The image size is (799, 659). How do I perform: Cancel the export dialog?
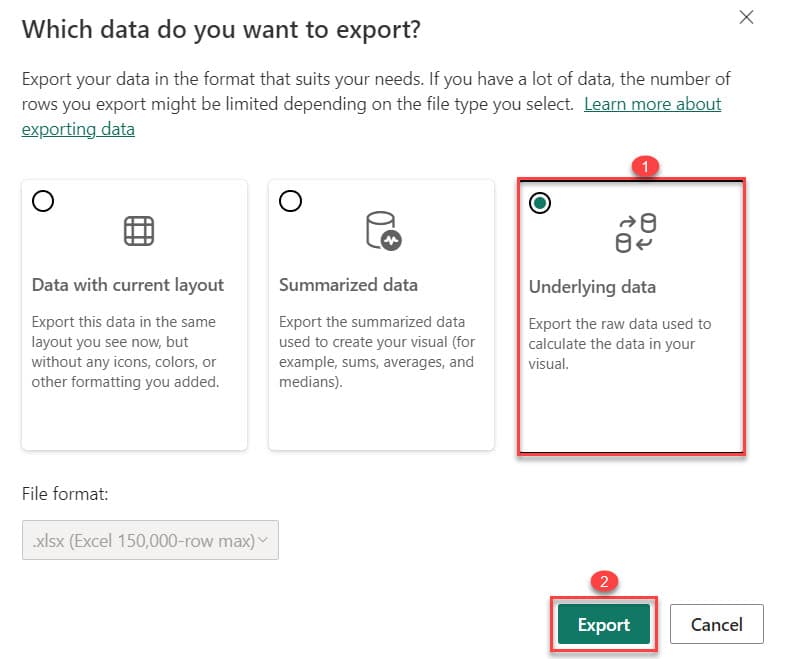click(x=716, y=624)
